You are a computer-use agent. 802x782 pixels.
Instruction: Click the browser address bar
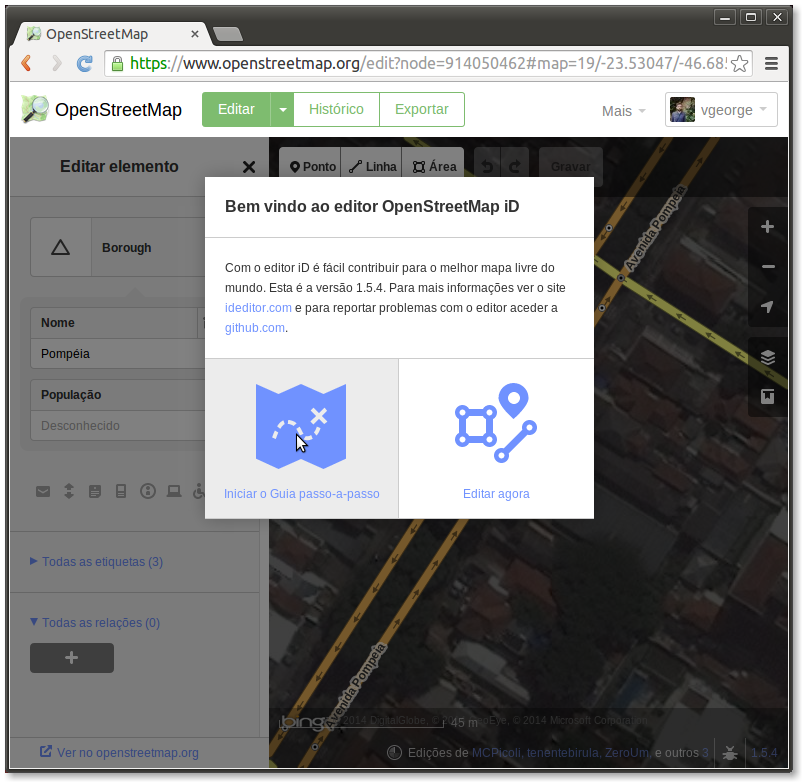pyautogui.click(x=428, y=63)
